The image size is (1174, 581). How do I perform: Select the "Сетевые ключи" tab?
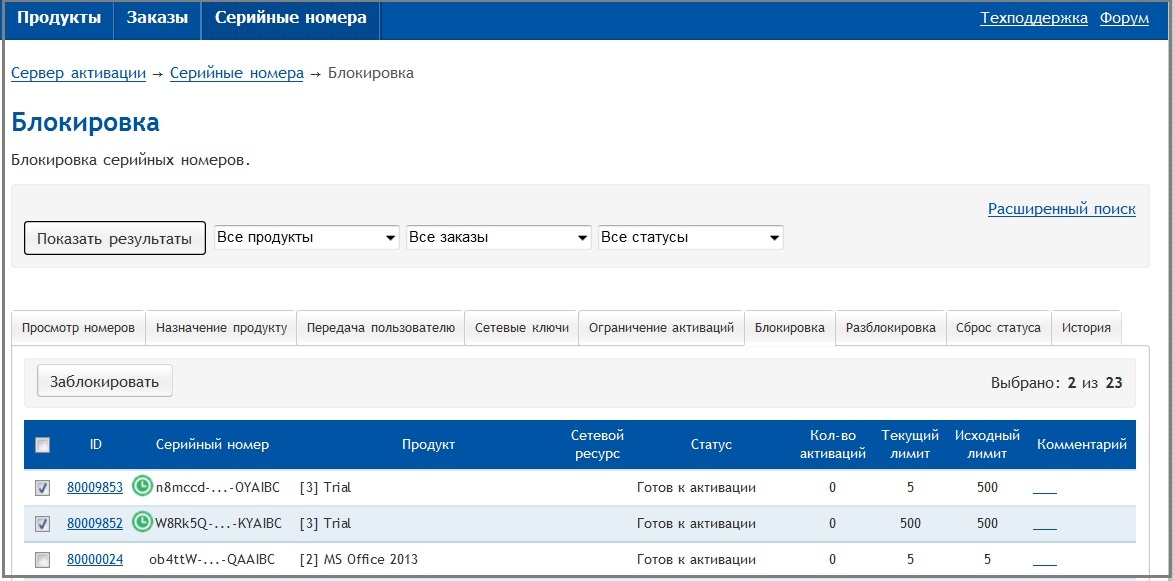point(521,328)
